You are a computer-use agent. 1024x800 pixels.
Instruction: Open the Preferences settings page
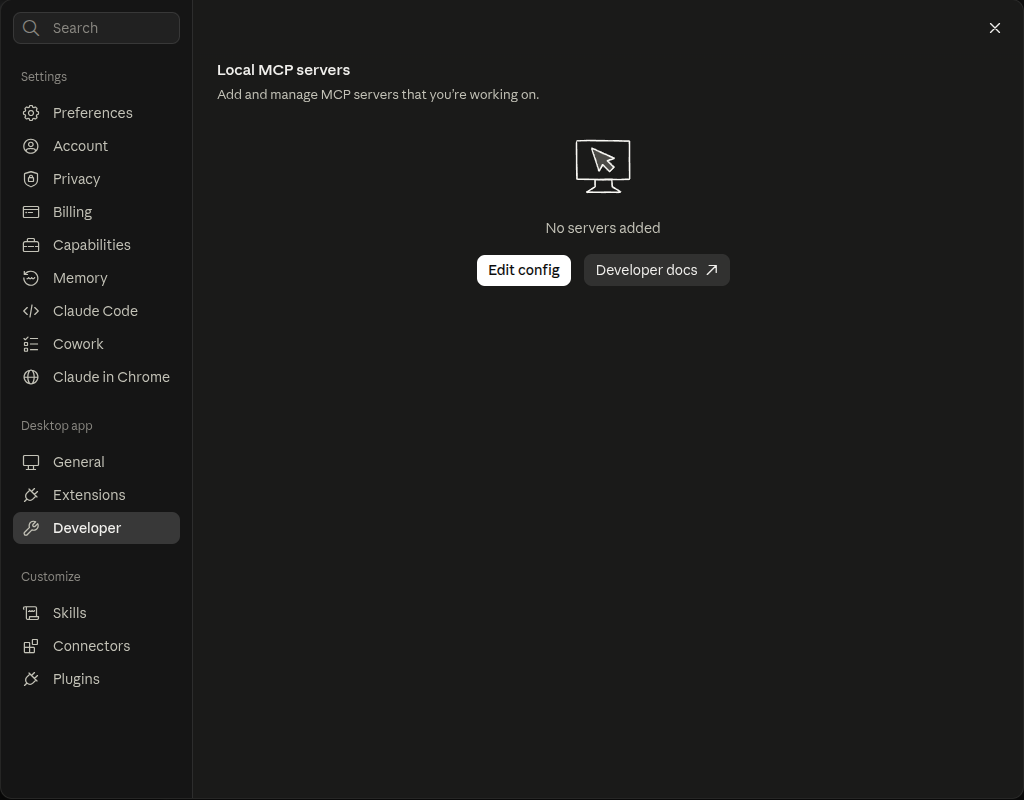tap(97, 113)
